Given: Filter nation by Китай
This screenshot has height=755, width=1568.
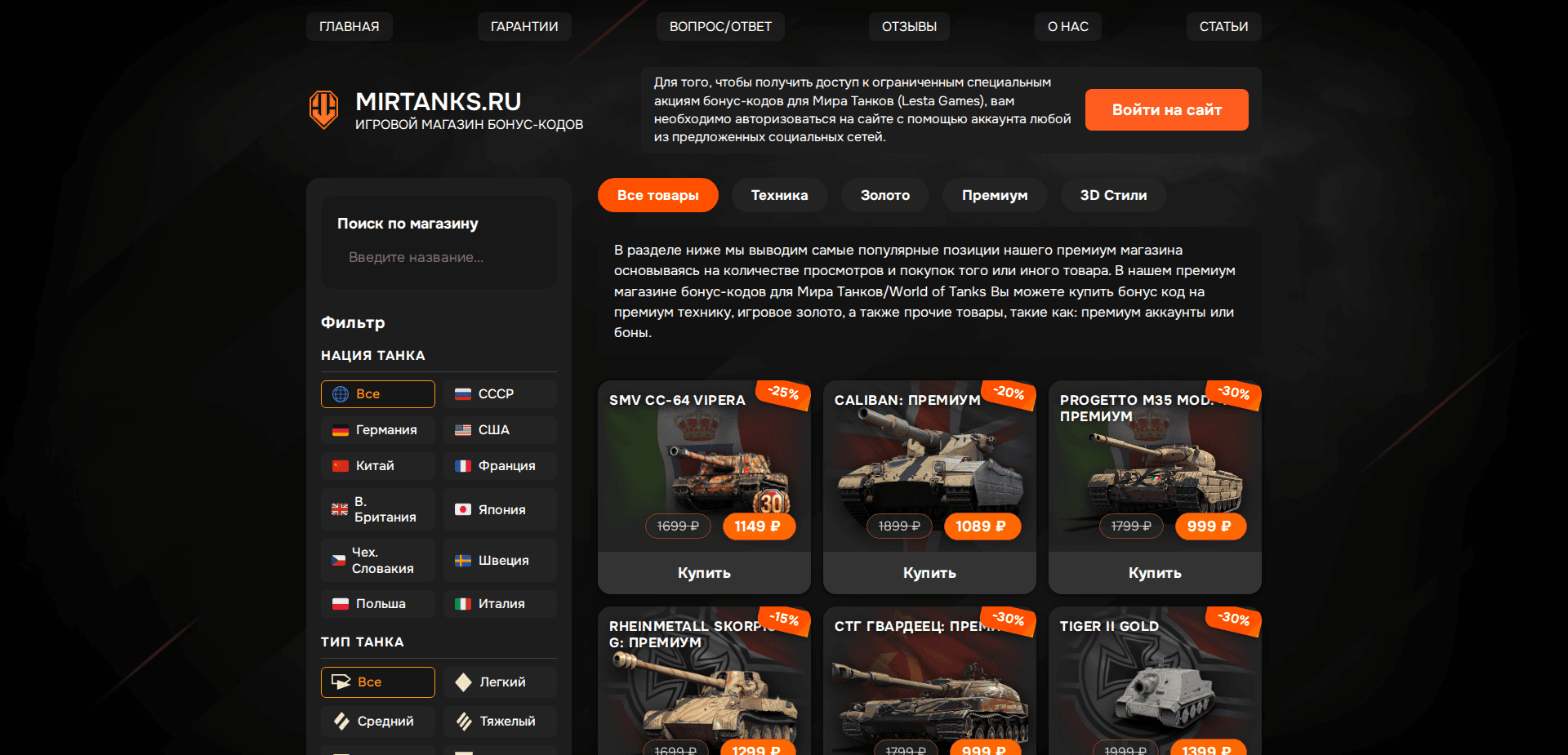Looking at the screenshot, I should click(378, 466).
